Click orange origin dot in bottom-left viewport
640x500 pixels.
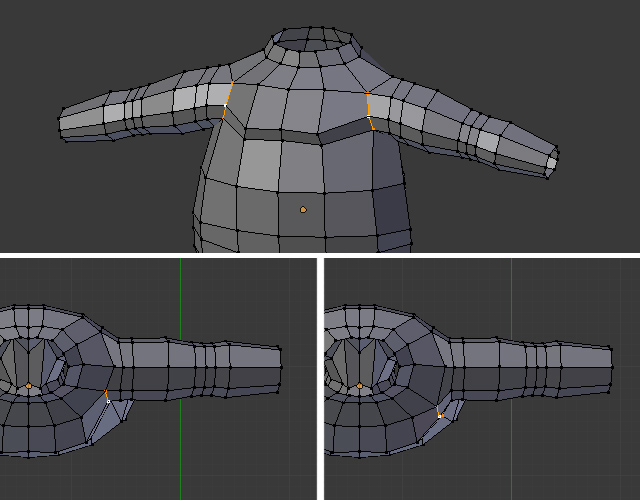(29, 385)
